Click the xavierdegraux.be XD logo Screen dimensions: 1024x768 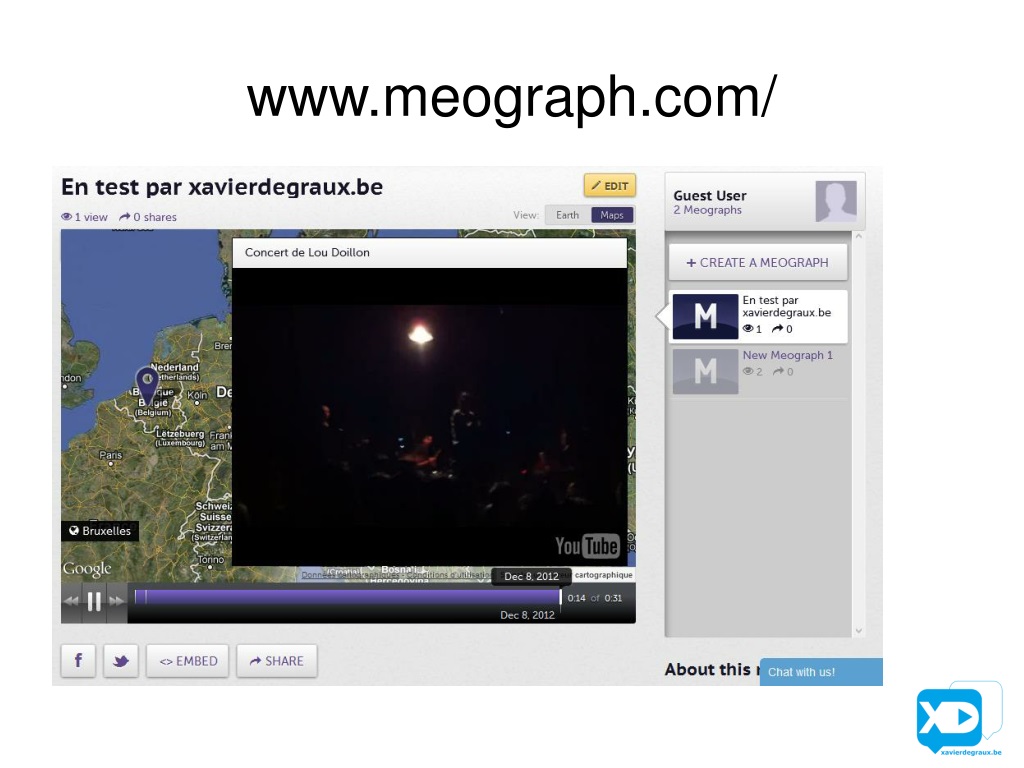(x=958, y=718)
